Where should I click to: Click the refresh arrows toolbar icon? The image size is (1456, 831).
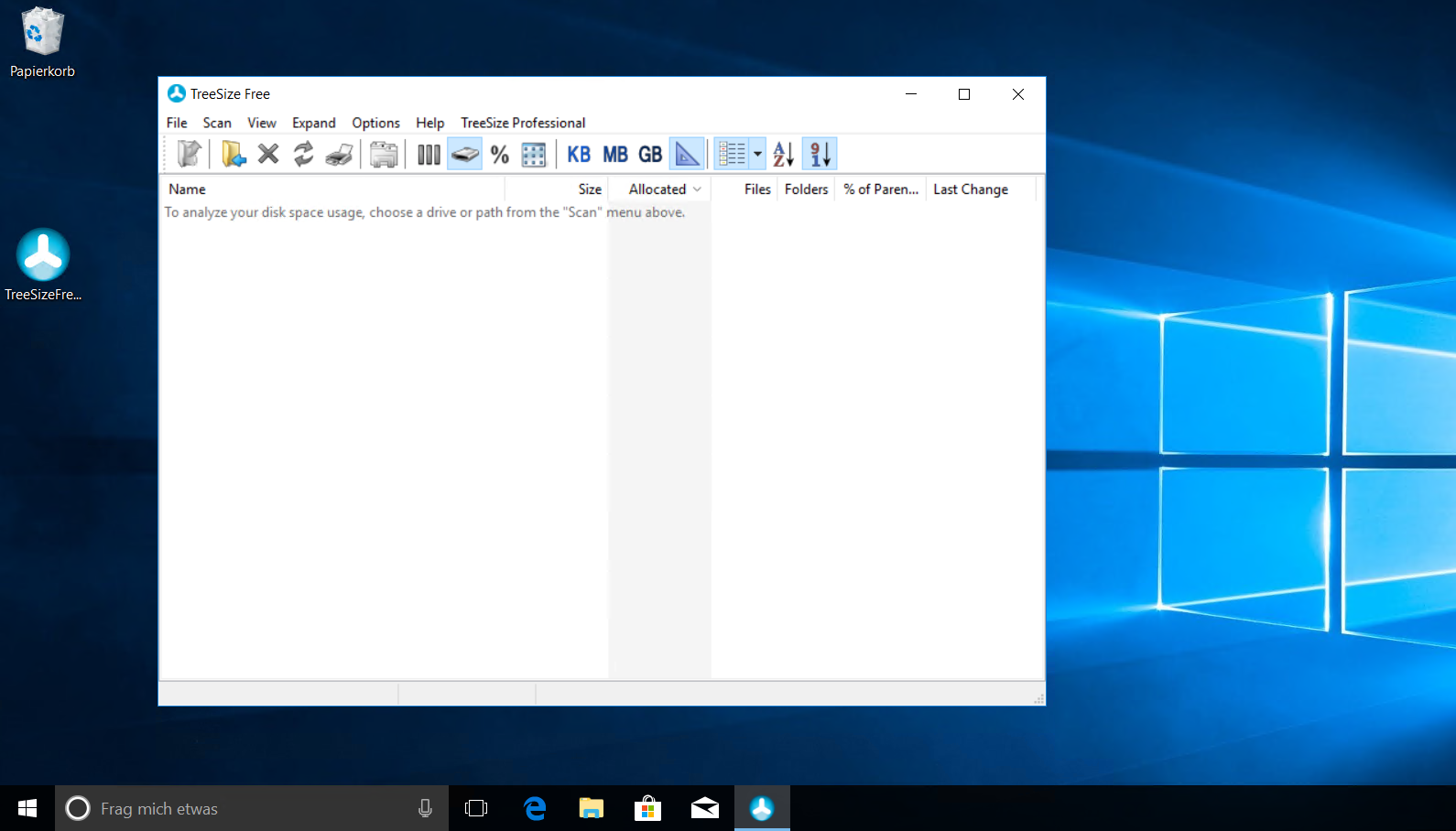[303, 154]
